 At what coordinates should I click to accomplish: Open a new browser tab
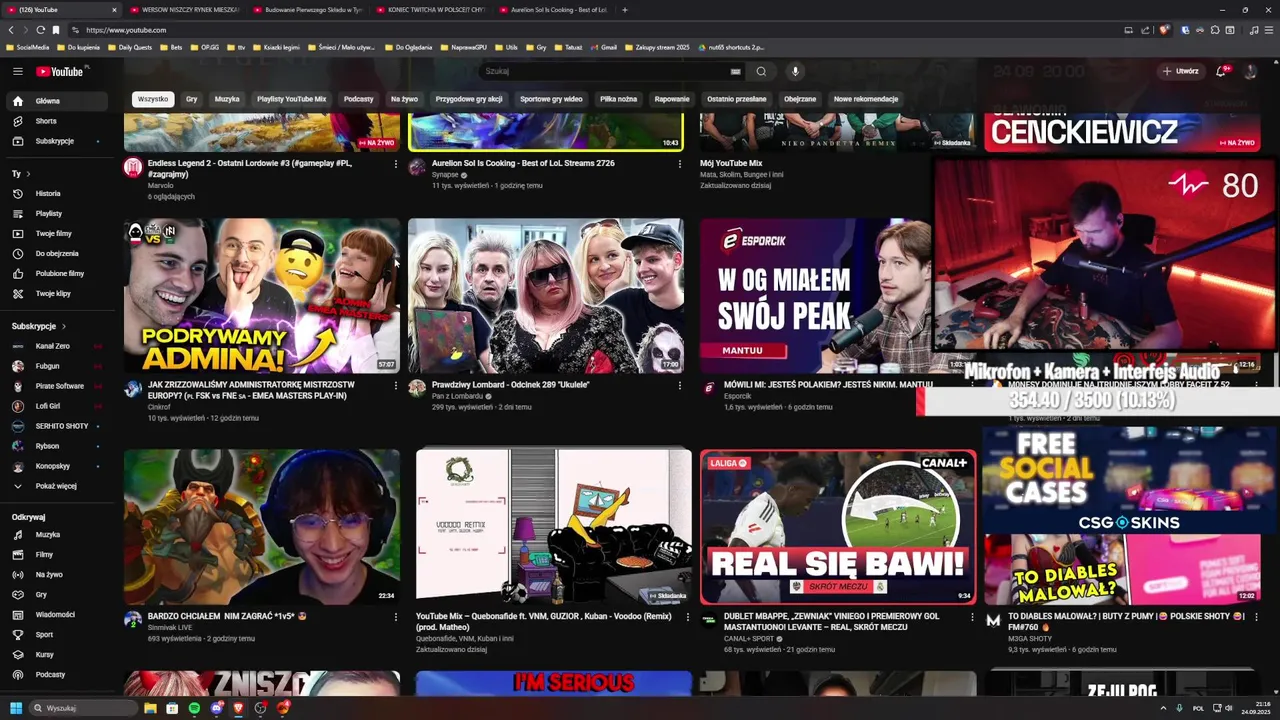625,10
